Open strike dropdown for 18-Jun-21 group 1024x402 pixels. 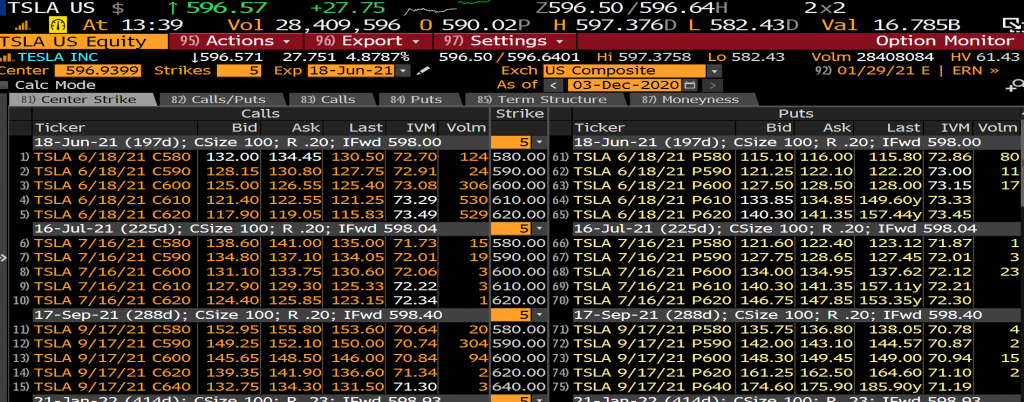coord(539,142)
